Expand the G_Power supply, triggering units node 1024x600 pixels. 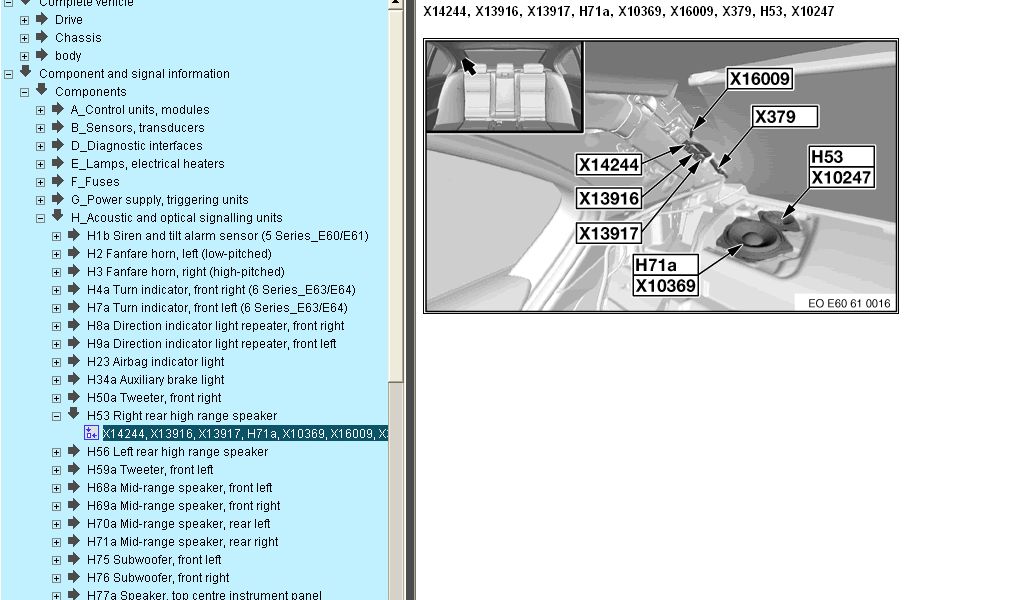pos(41,200)
